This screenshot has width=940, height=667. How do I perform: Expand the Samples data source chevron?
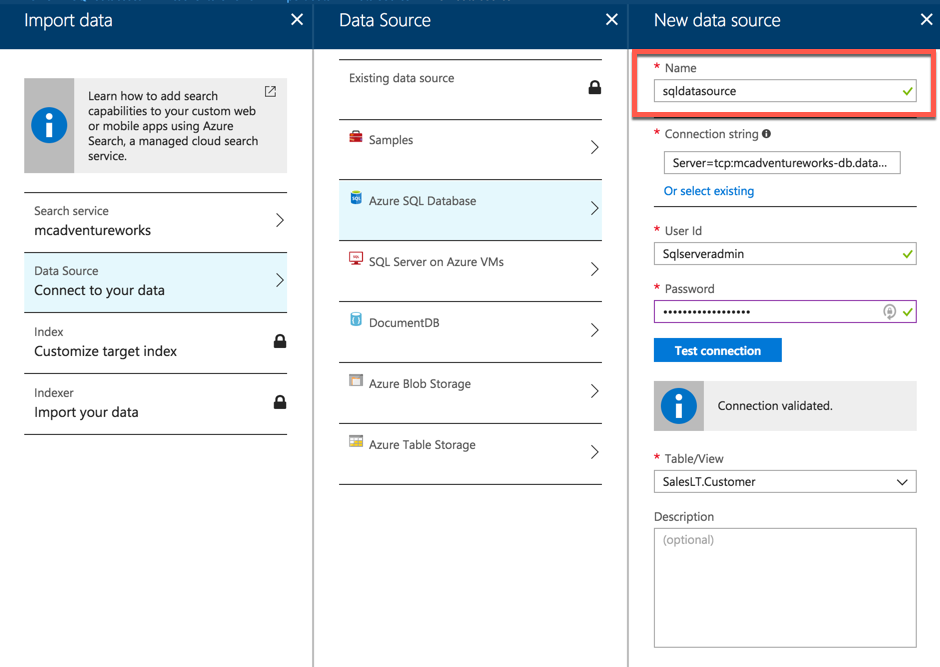594,148
